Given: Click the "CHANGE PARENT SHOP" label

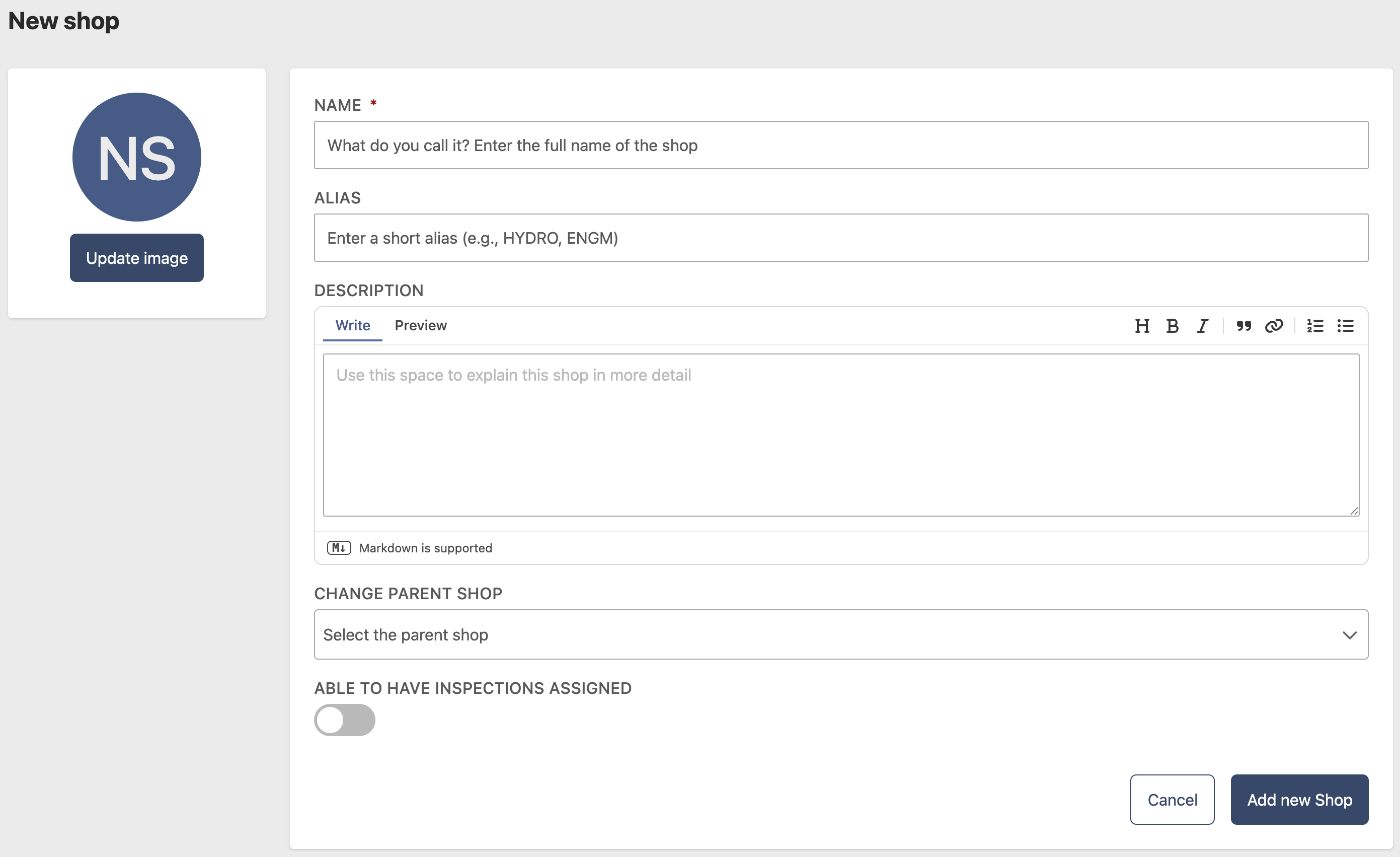Looking at the screenshot, I should [408, 593].
